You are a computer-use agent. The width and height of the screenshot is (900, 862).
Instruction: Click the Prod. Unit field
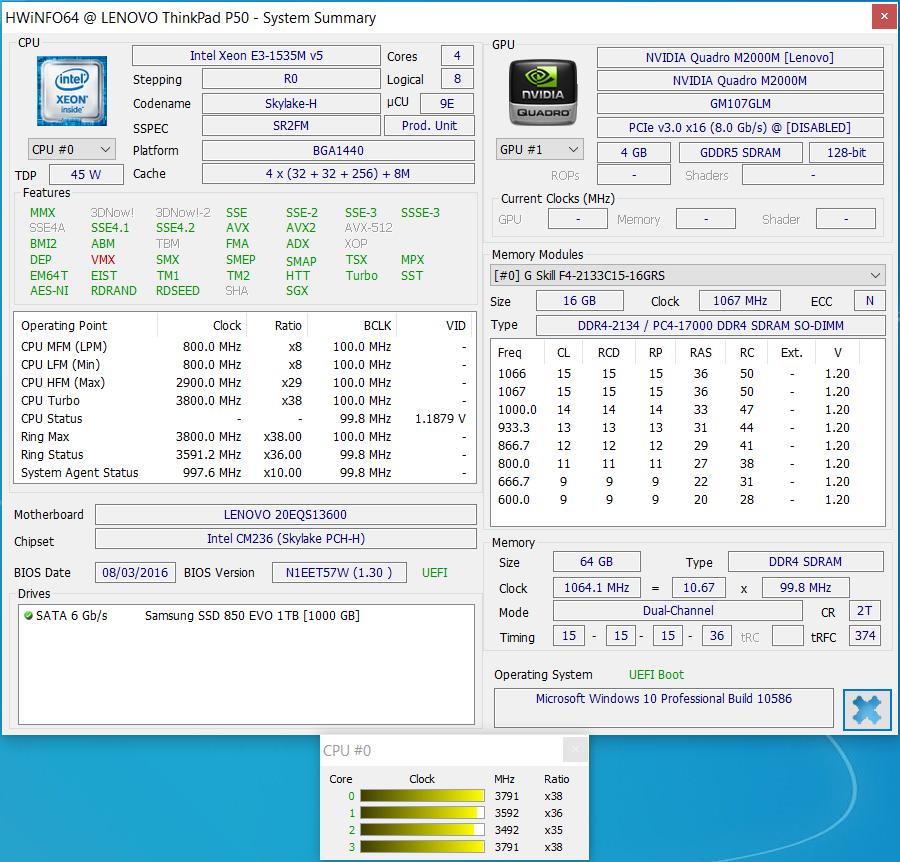tap(429, 126)
